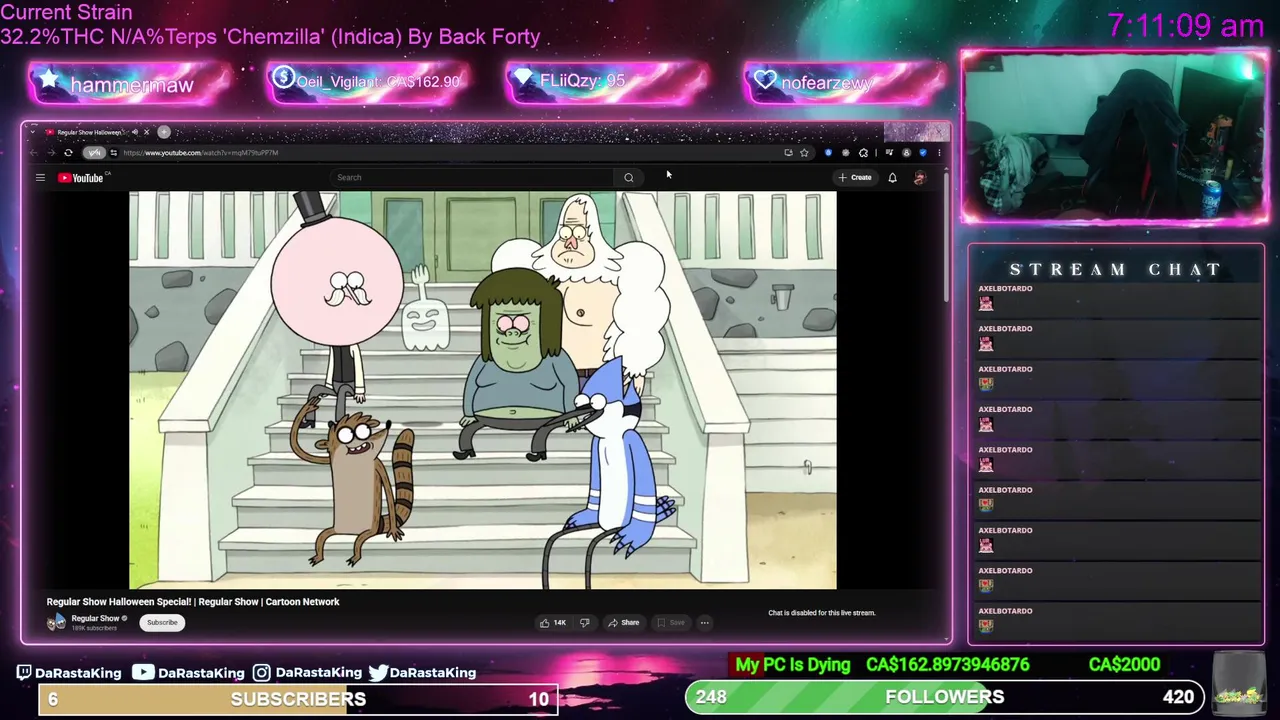Click the blue shield extension icon
1280x720 pixels.
coord(828,153)
